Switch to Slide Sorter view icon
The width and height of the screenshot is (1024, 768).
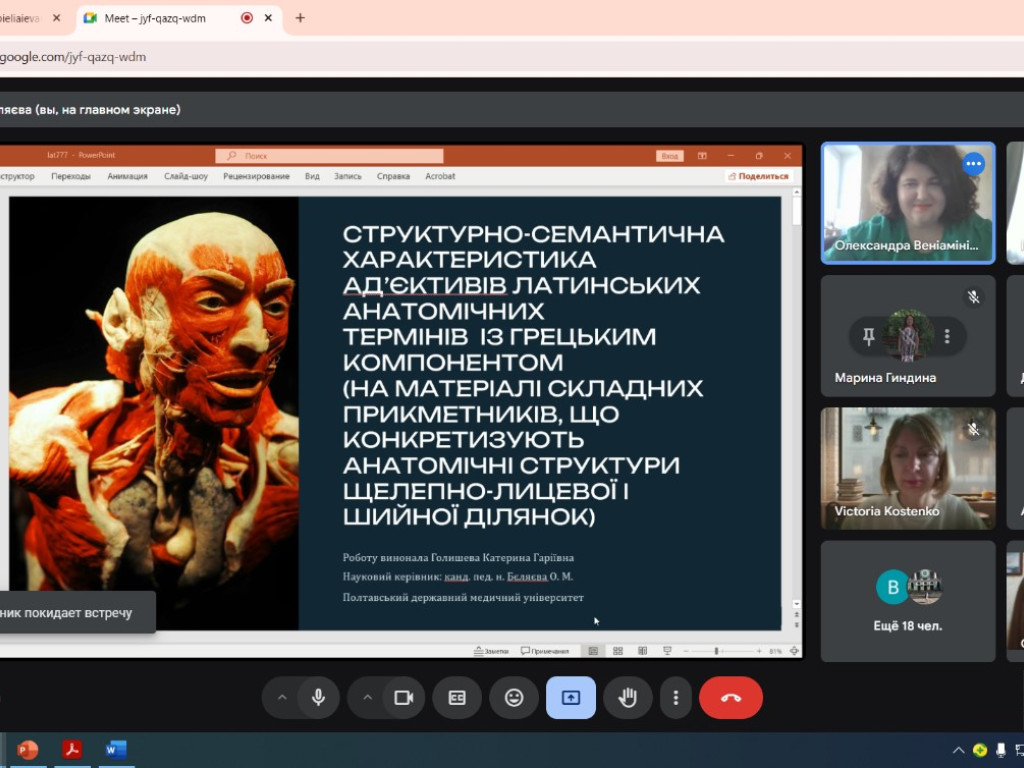(618, 651)
